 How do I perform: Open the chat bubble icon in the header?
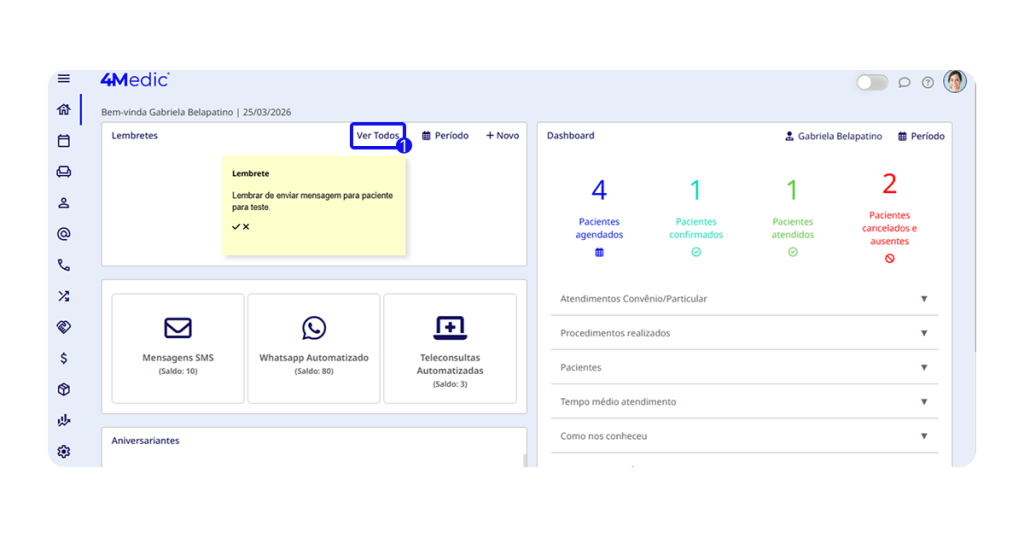click(x=904, y=83)
